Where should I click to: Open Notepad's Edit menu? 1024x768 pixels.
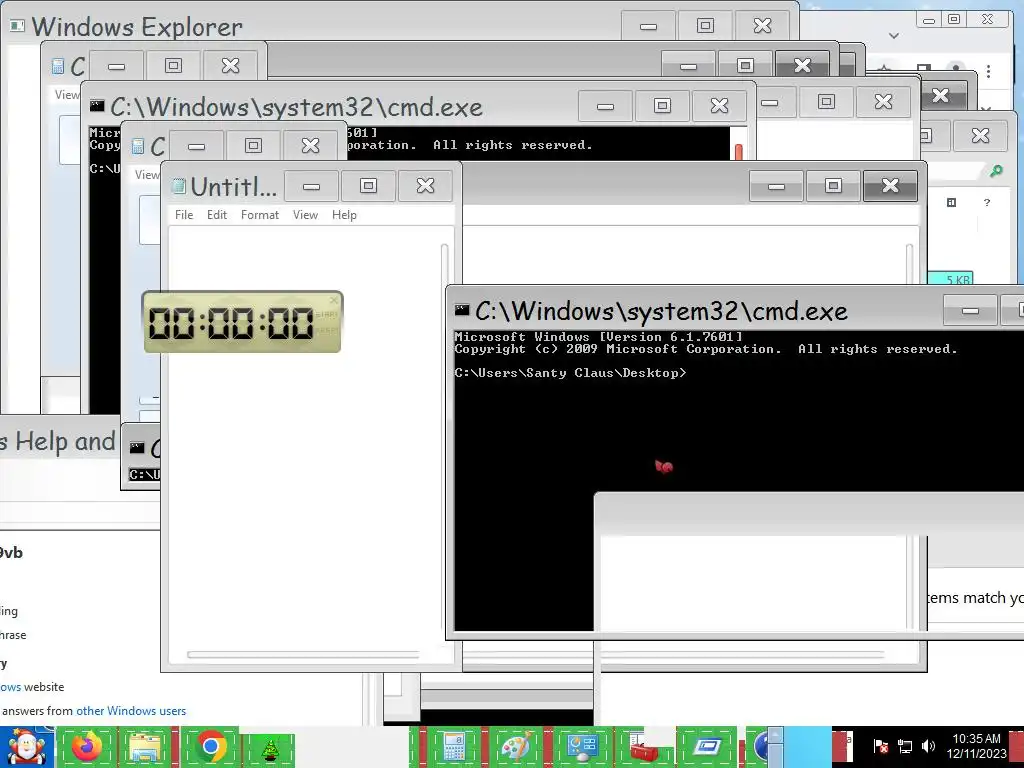(217, 215)
